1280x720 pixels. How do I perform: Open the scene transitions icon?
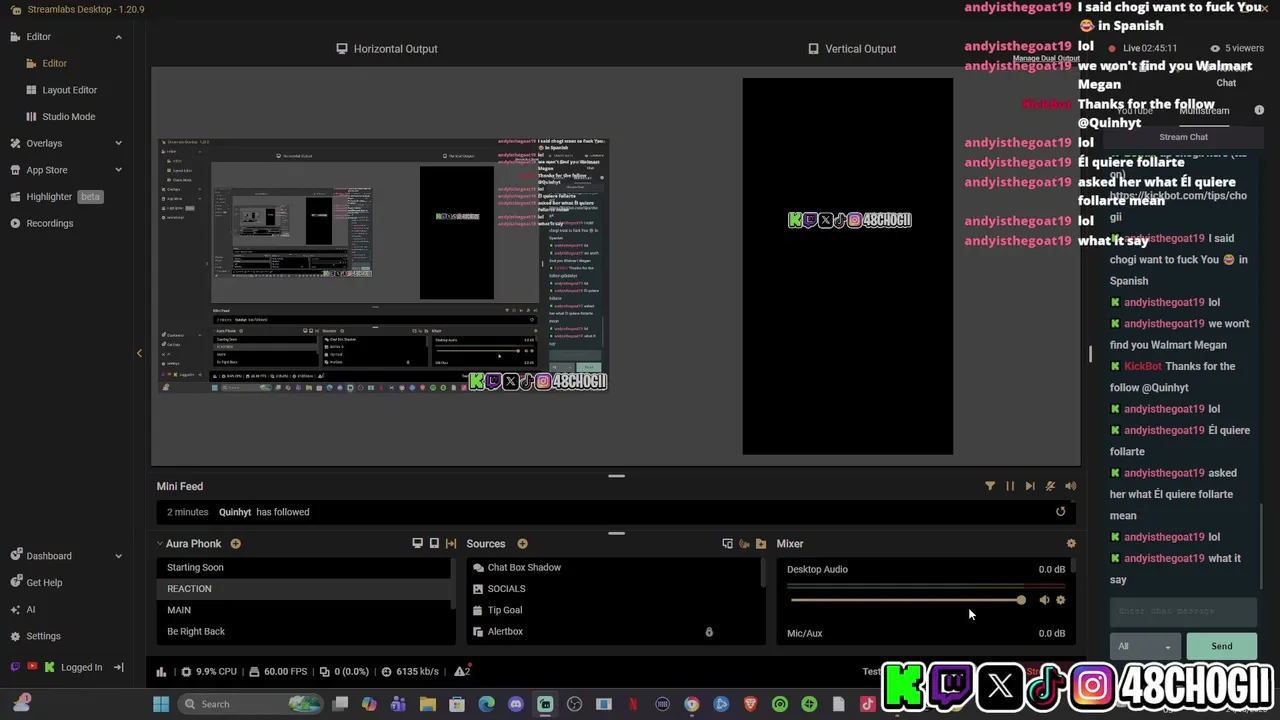click(x=451, y=544)
